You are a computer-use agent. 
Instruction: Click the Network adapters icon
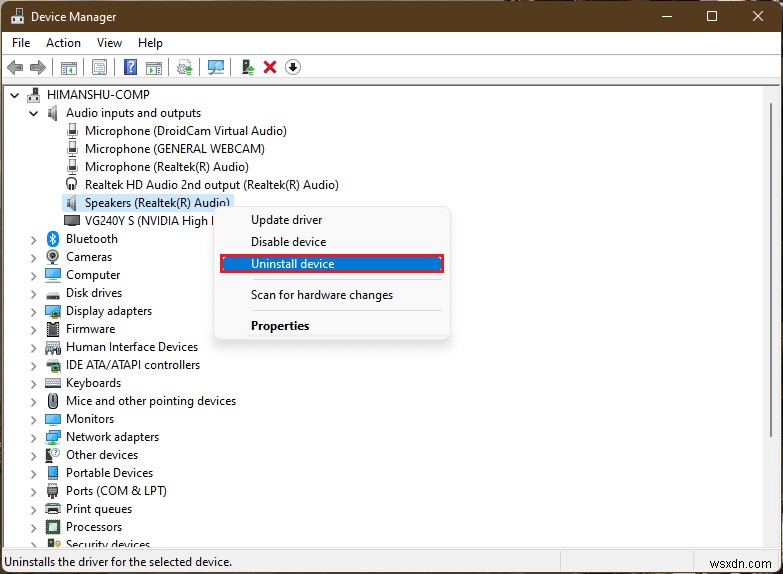coord(52,437)
